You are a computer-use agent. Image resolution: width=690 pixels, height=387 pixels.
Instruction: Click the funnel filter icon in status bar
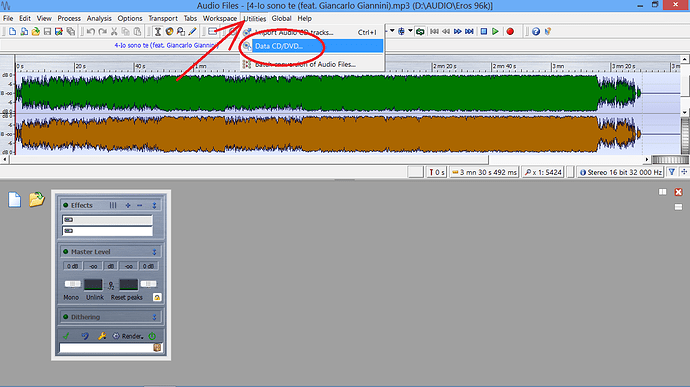[x=672, y=172]
